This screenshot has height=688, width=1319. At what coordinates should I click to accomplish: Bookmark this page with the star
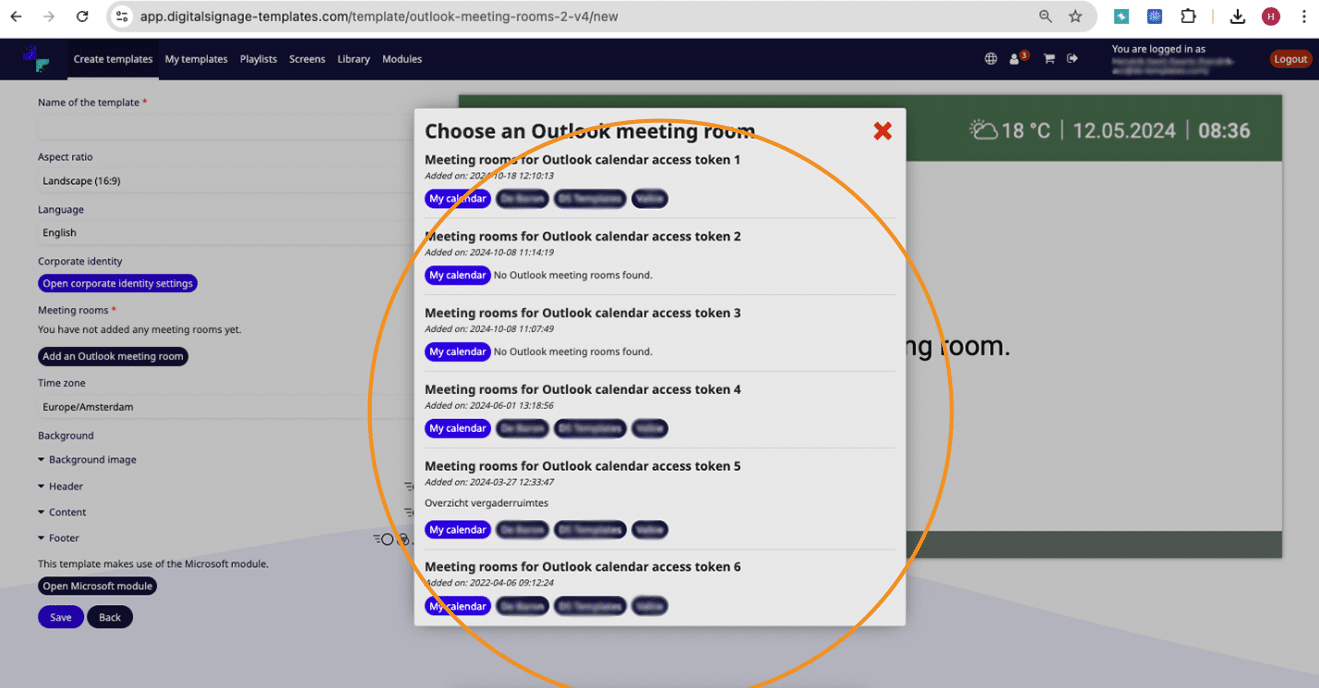coord(1075,16)
